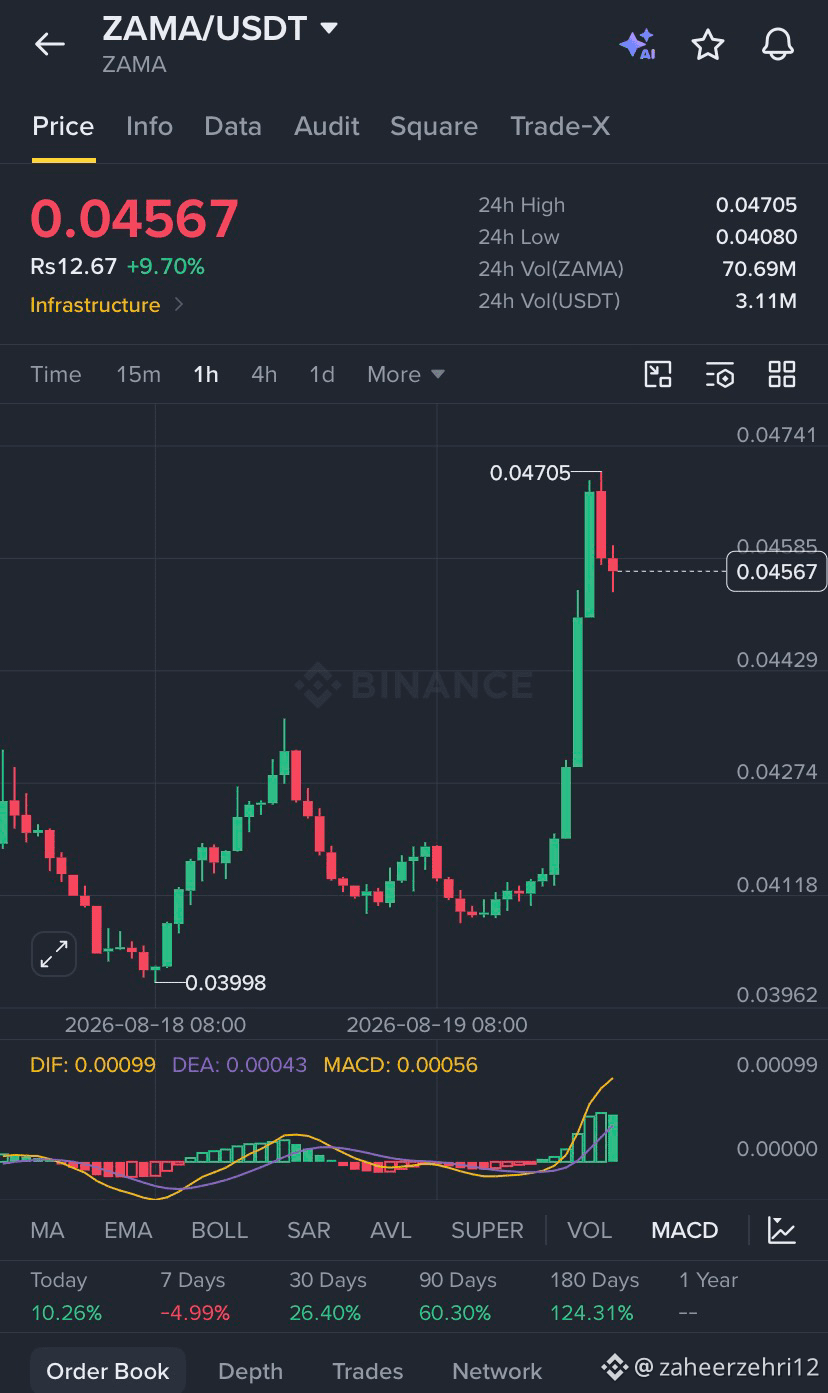The width and height of the screenshot is (828, 1393).
Task: Go back using the arrow icon
Action: coord(49,44)
